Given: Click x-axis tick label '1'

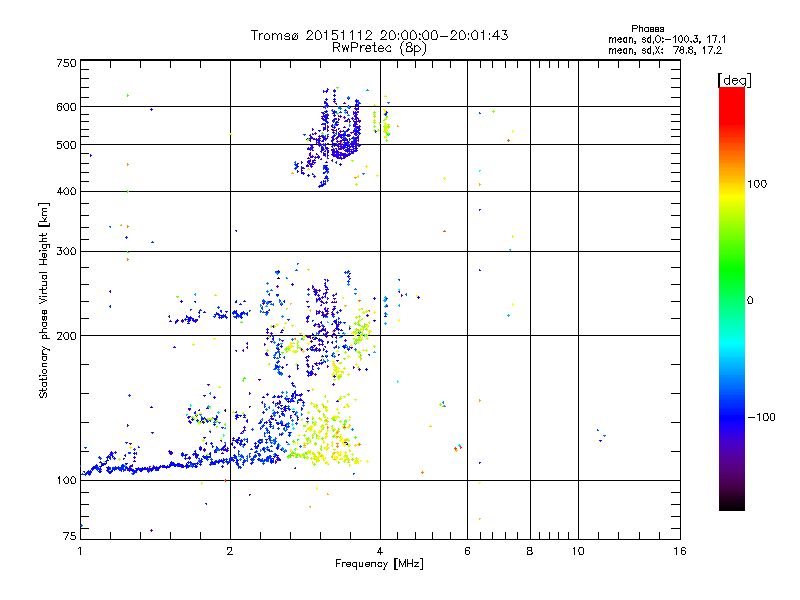Looking at the screenshot, I should coord(80,551).
